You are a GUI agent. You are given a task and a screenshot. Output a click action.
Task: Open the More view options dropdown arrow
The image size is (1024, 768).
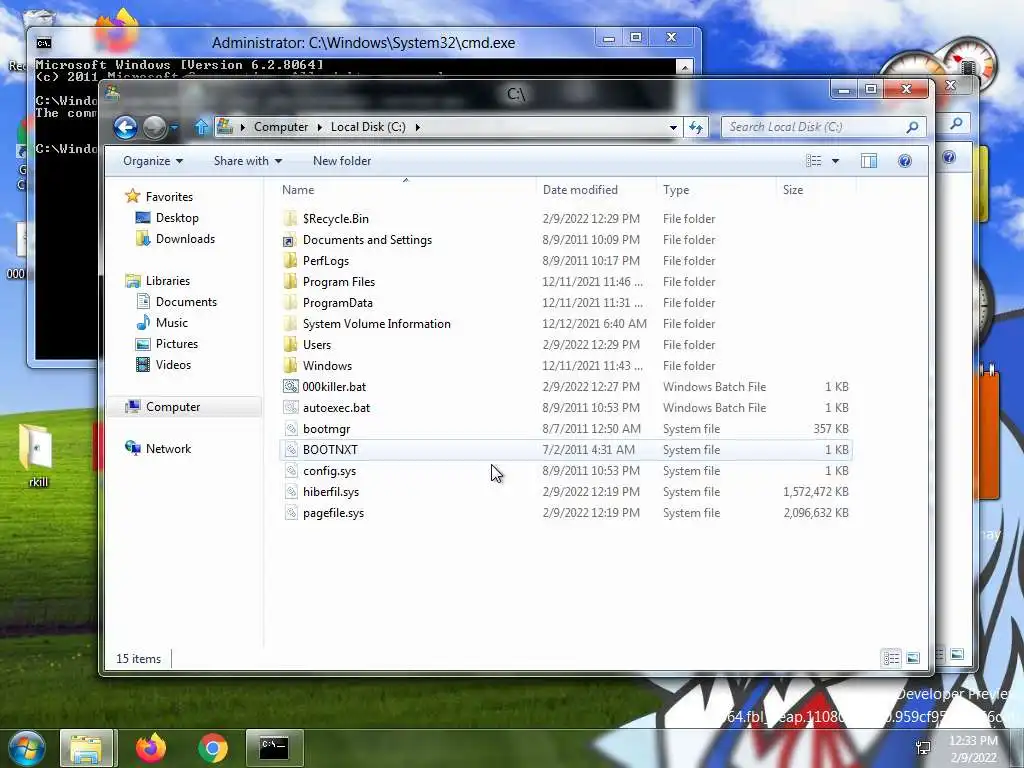[x=835, y=161]
